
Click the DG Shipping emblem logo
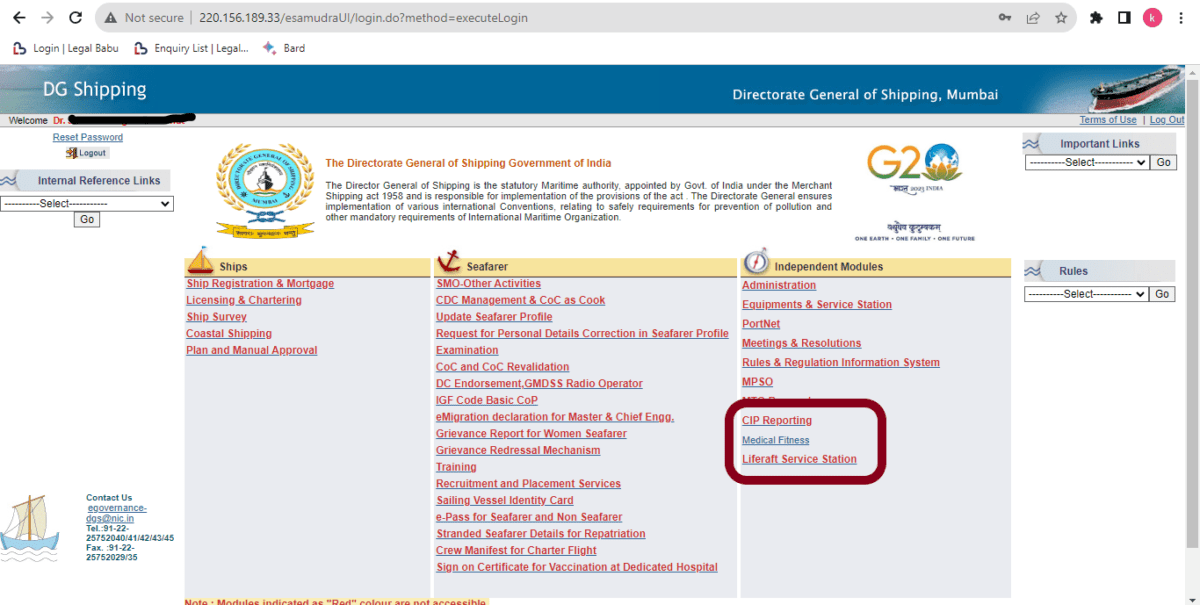pos(265,189)
